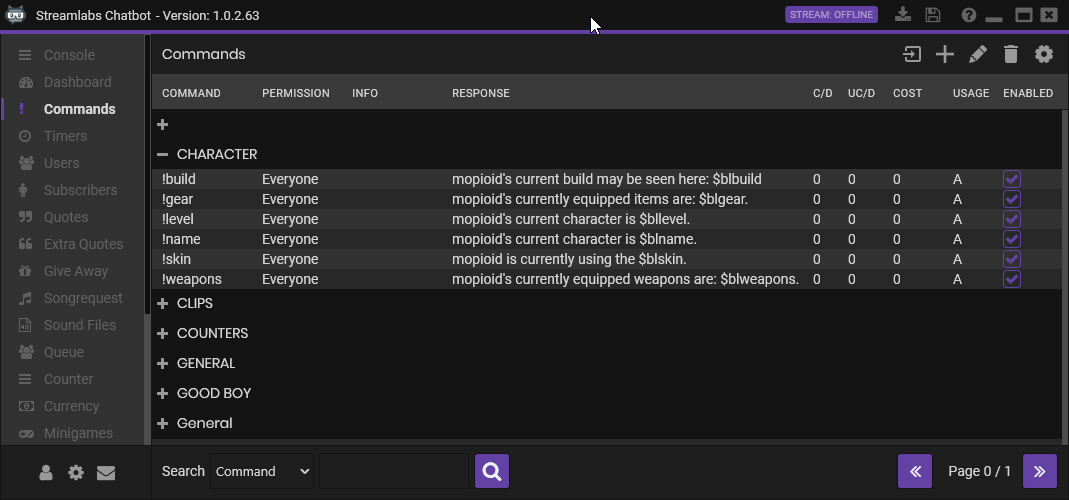Uncheck enabled box for !level command
The height and width of the screenshot is (500, 1069).
(1012, 219)
